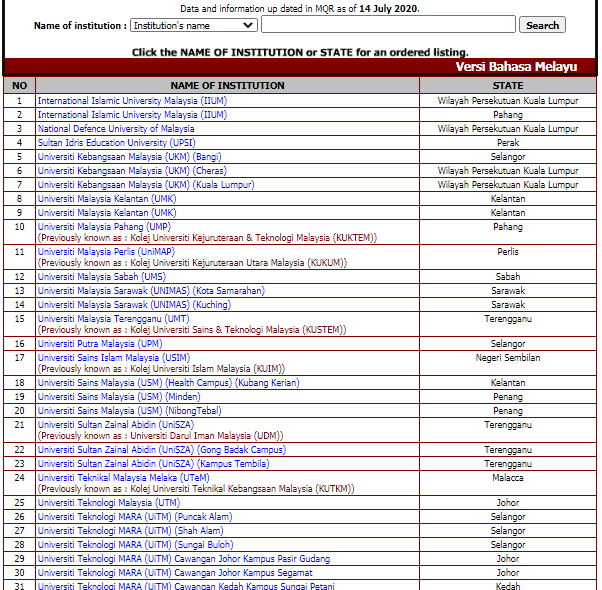This screenshot has height=590, width=602.
Task: Switch to Versi Bahasa Melayu
Action: pos(516,66)
